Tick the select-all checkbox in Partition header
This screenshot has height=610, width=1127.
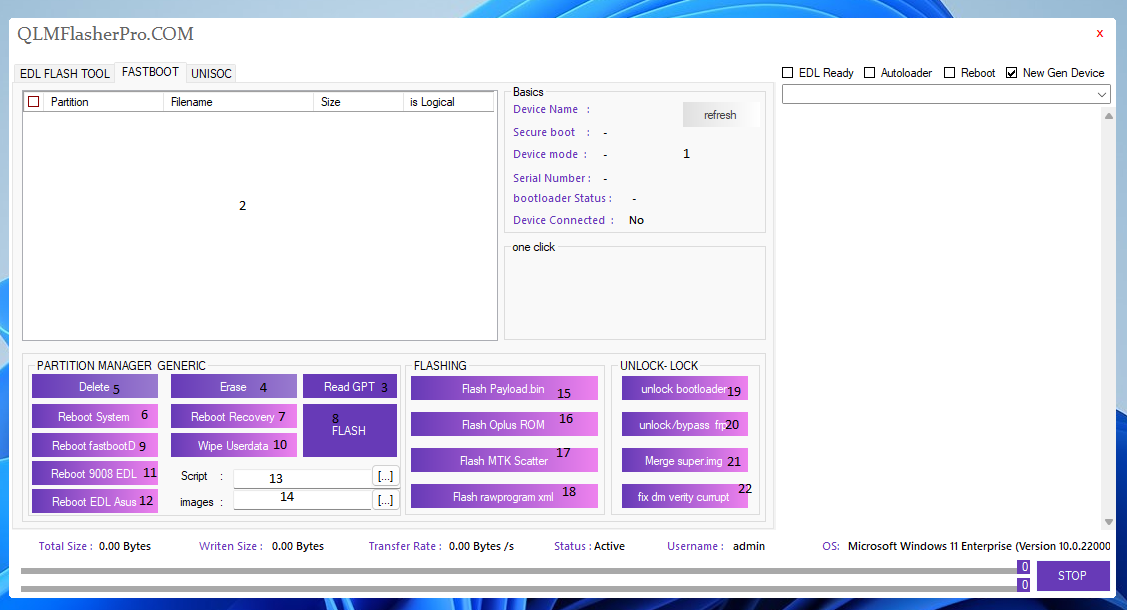point(34,102)
